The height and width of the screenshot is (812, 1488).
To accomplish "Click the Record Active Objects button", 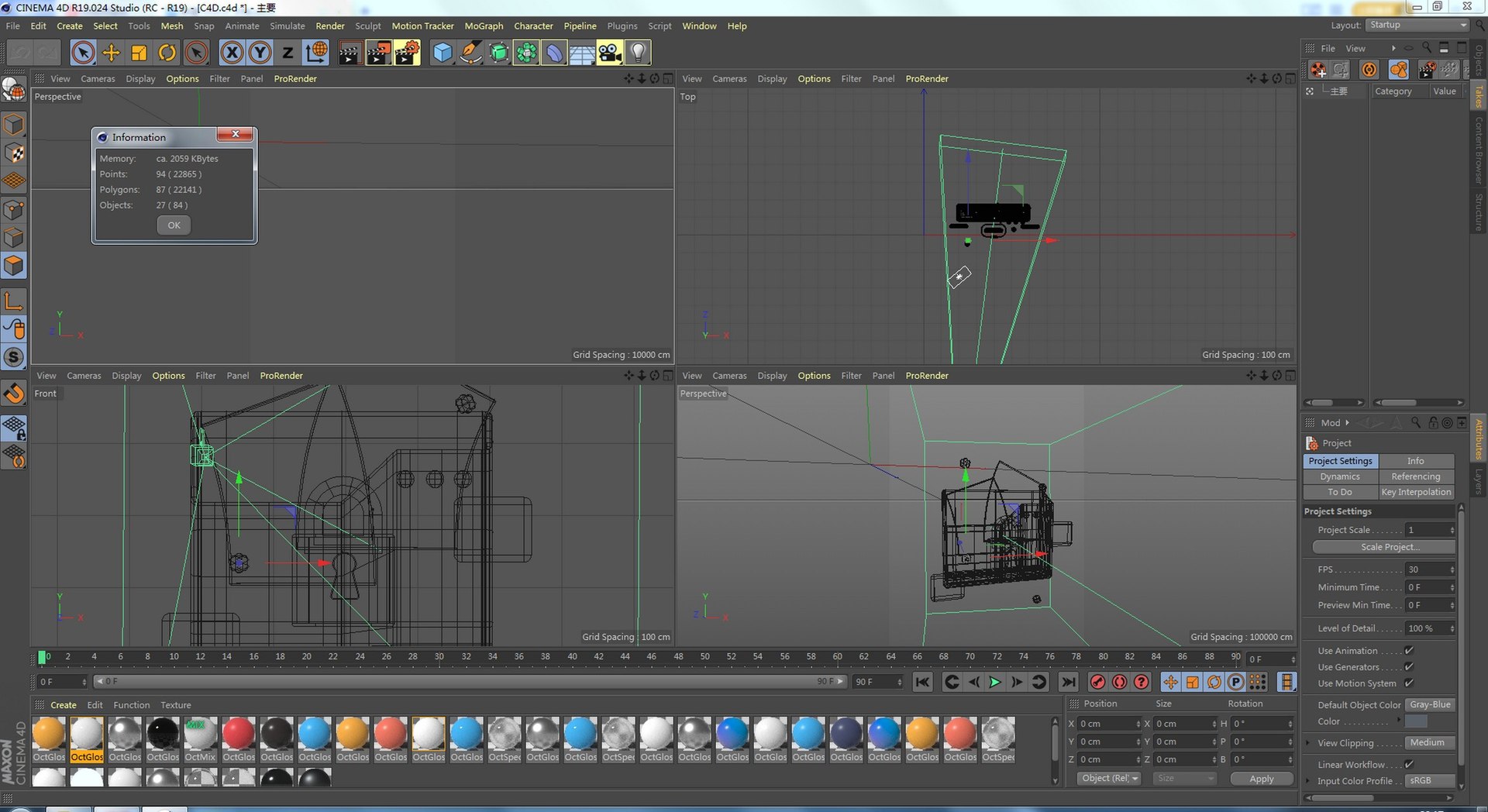I will click(x=1097, y=682).
